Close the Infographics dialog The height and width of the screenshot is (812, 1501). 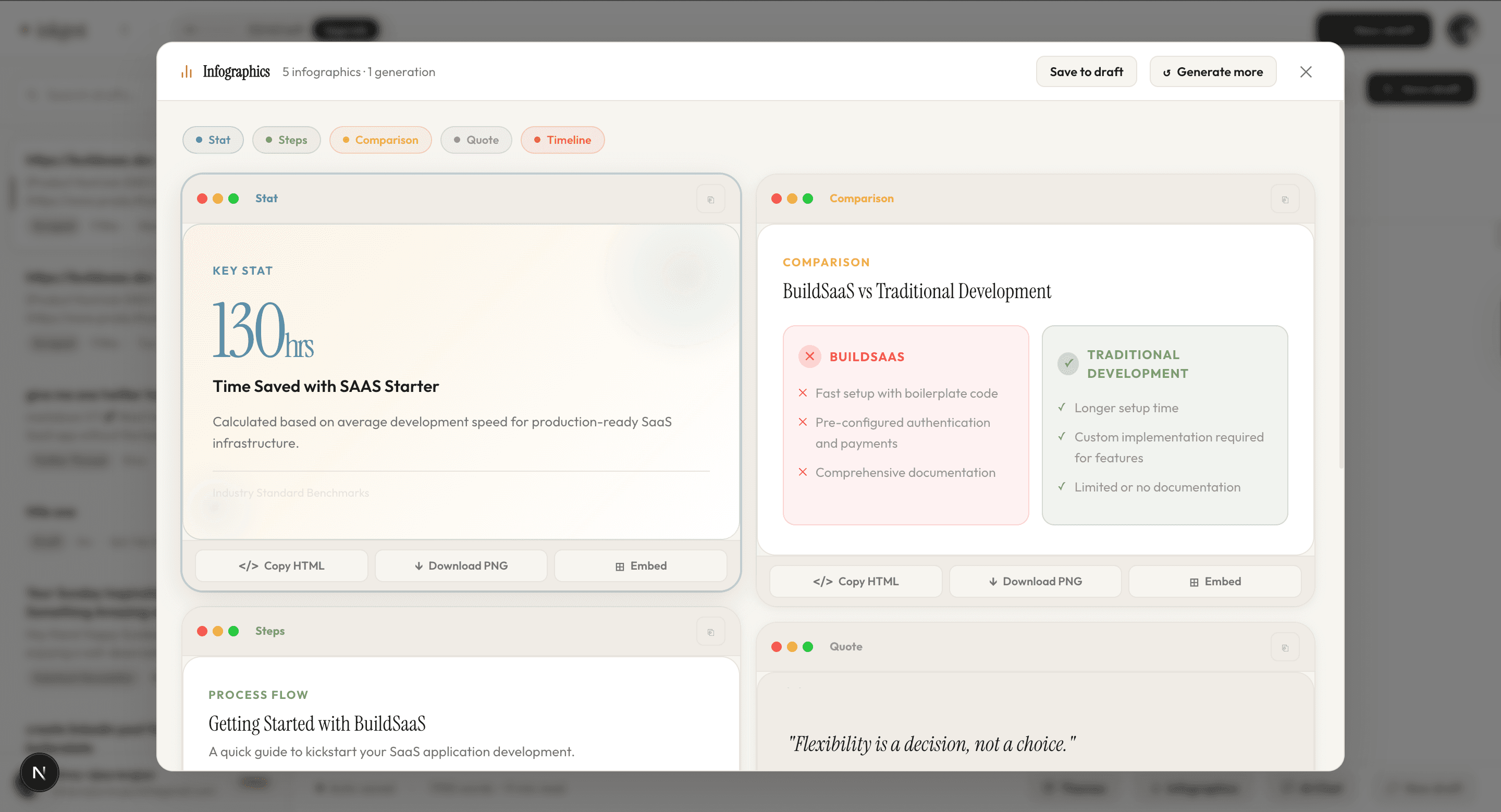click(1307, 71)
